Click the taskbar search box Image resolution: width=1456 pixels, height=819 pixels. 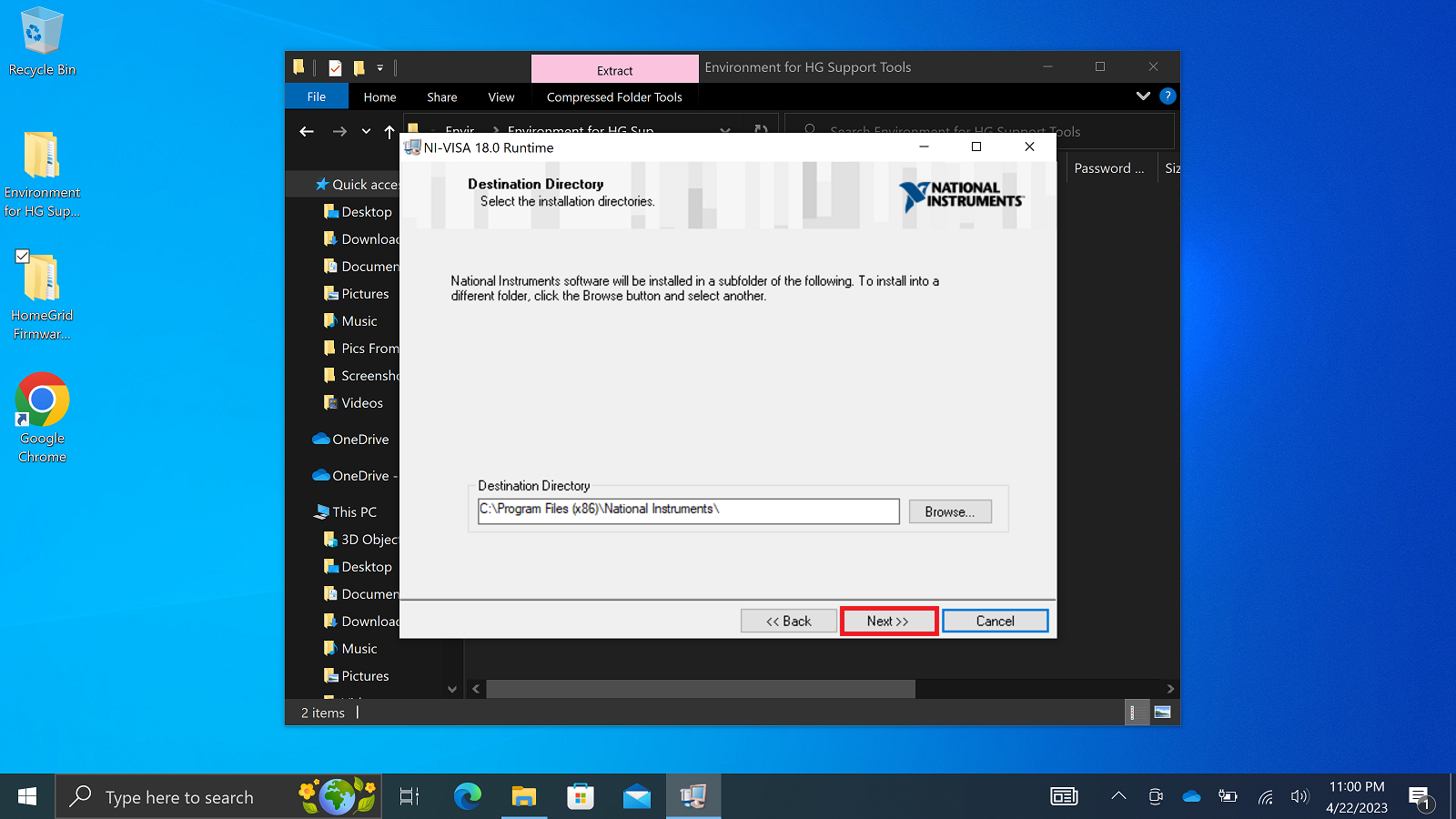coord(218,797)
